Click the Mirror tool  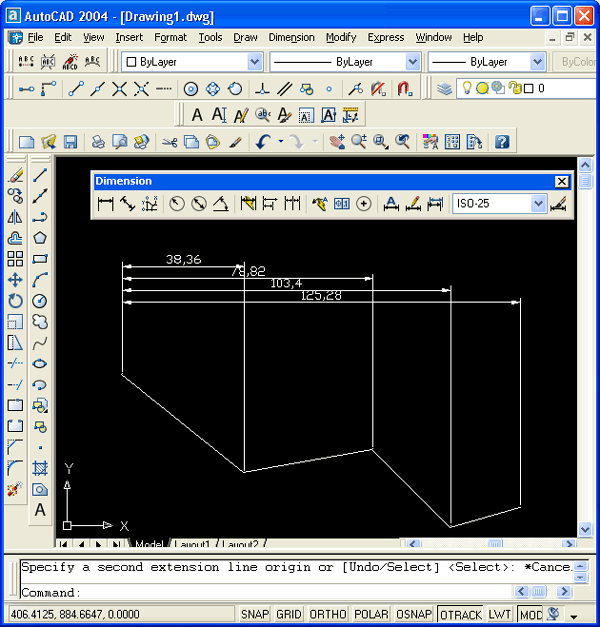[15, 216]
